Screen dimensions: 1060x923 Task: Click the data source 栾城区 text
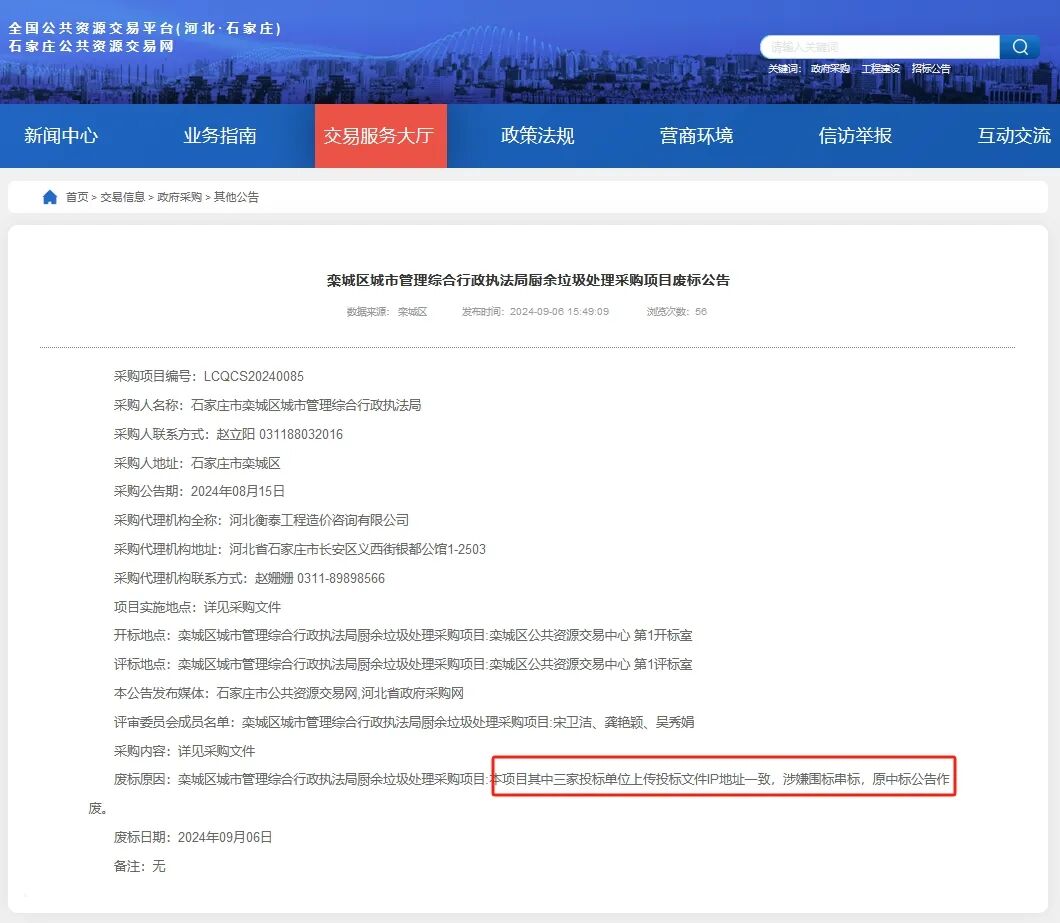point(412,312)
